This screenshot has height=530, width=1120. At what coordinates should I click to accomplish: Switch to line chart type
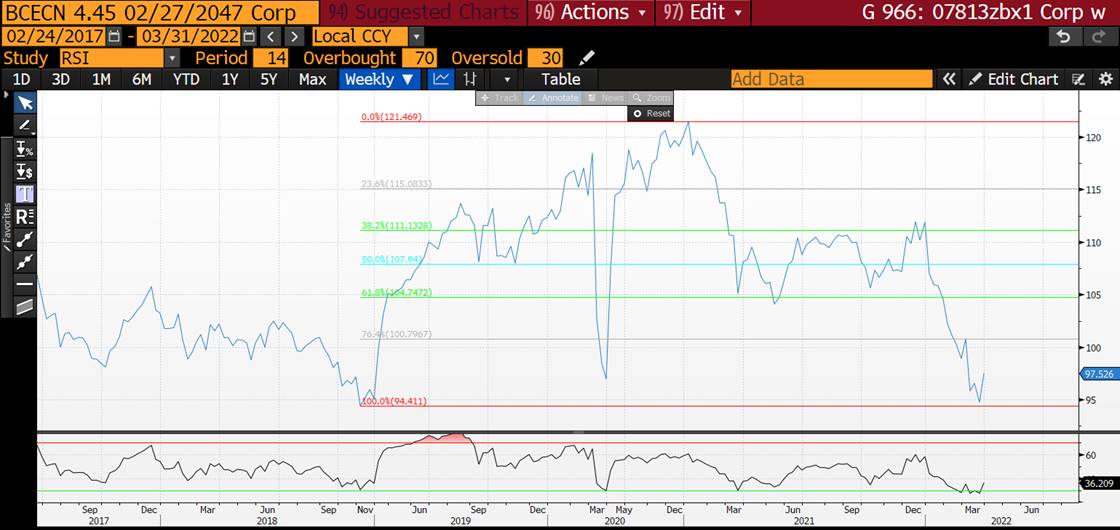pos(440,79)
